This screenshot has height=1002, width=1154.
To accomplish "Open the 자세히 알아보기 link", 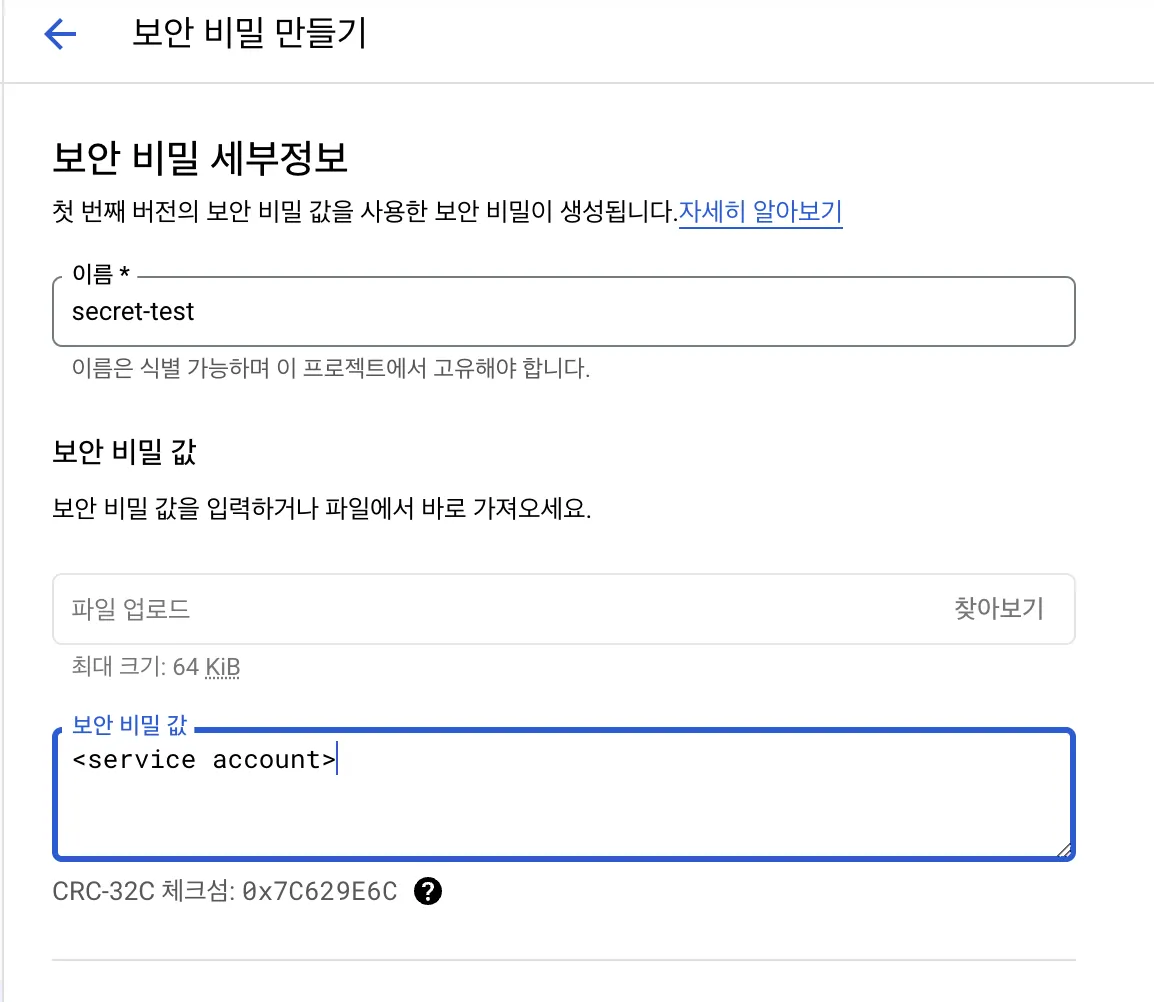I will coord(760,212).
